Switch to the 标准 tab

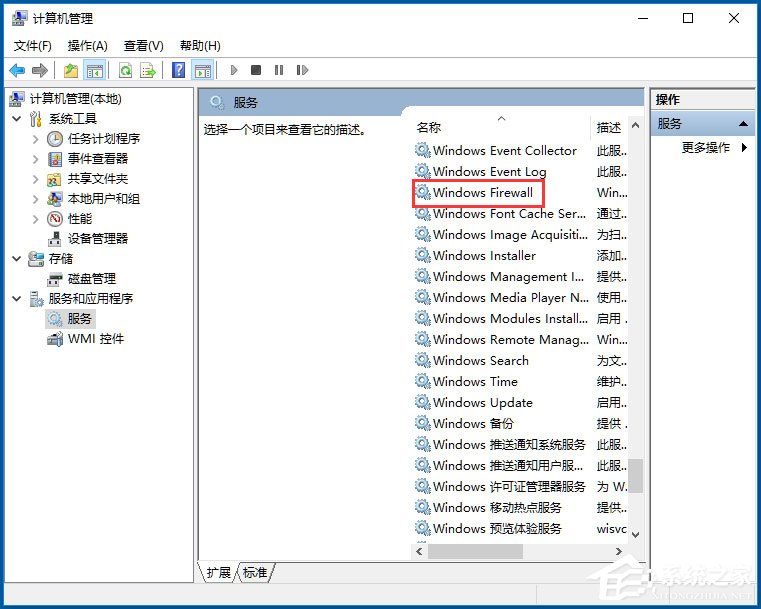point(255,573)
